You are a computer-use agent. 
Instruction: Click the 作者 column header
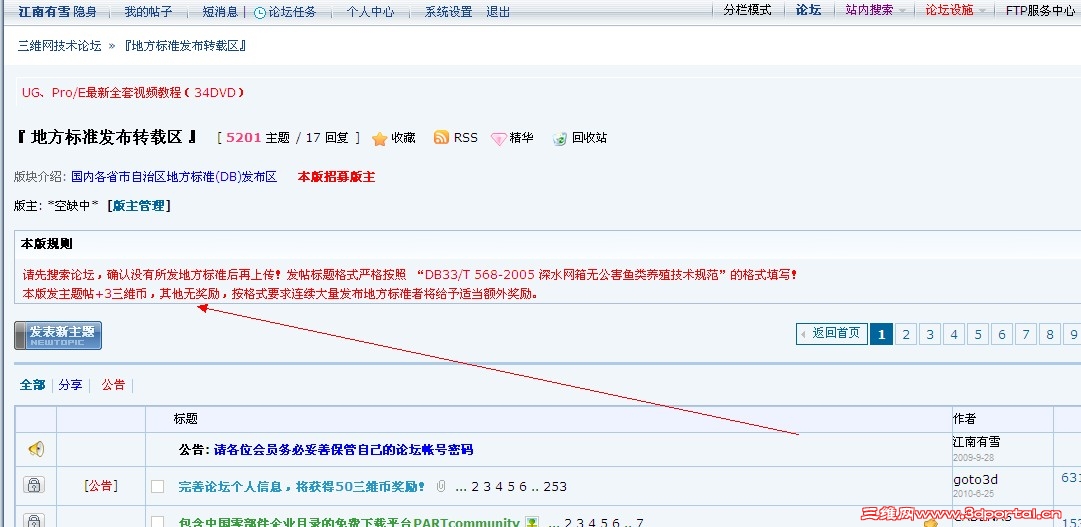[964, 419]
